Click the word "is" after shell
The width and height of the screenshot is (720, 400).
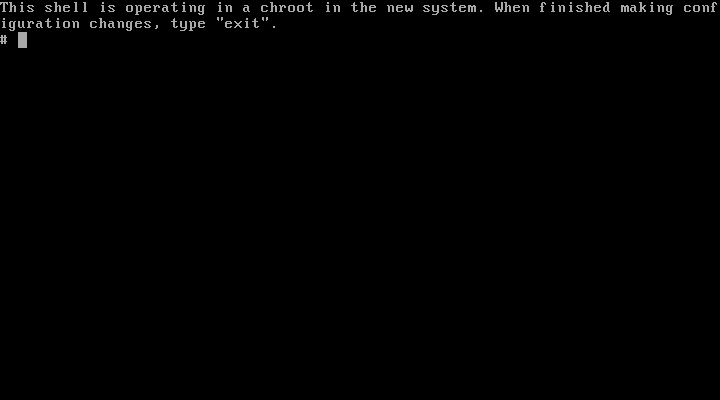coord(107,8)
